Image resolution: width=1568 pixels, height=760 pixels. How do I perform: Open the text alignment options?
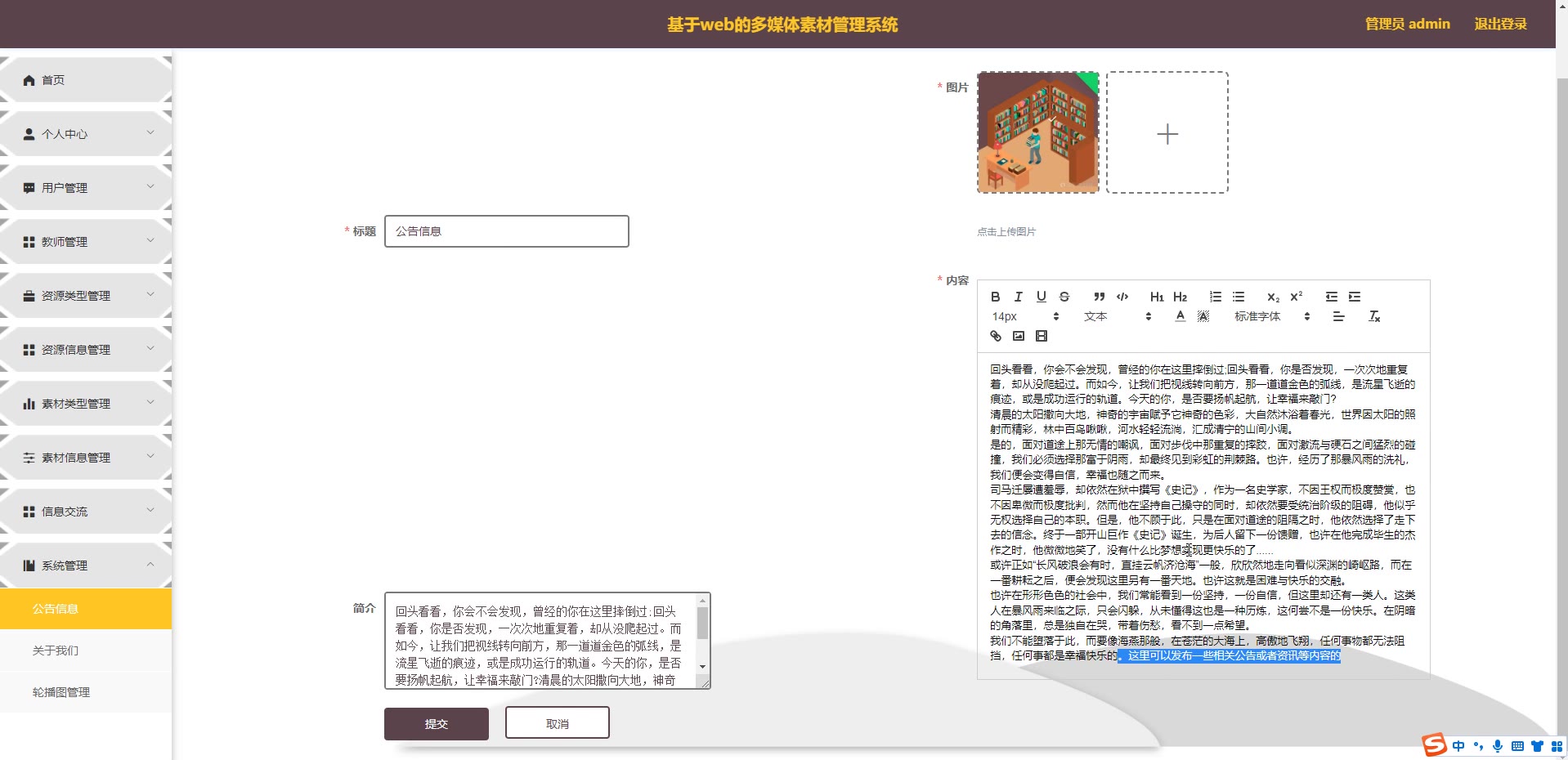[x=1338, y=316]
